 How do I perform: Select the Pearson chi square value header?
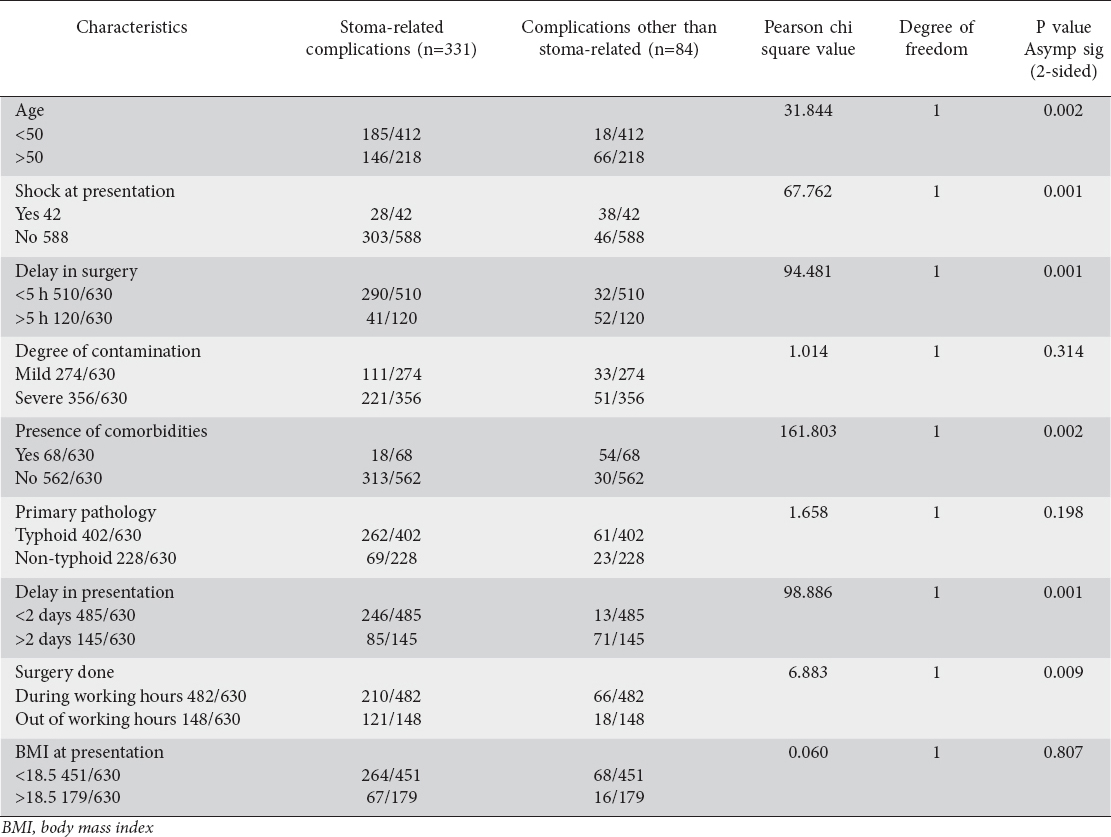click(809, 38)
